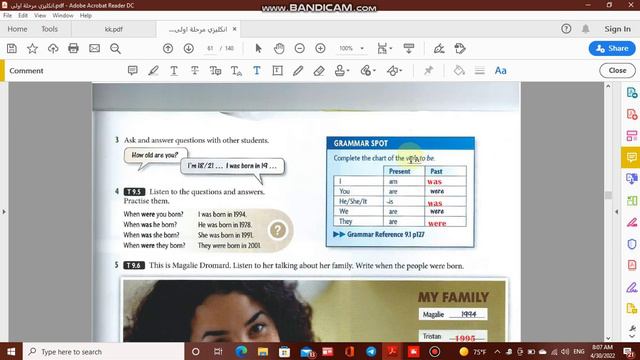Click the read mode icon
640x360 pixels.
[409, 49]
